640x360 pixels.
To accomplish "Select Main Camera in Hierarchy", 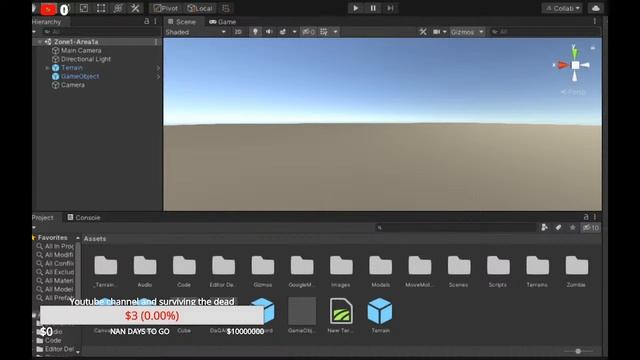I will [81, 51].
